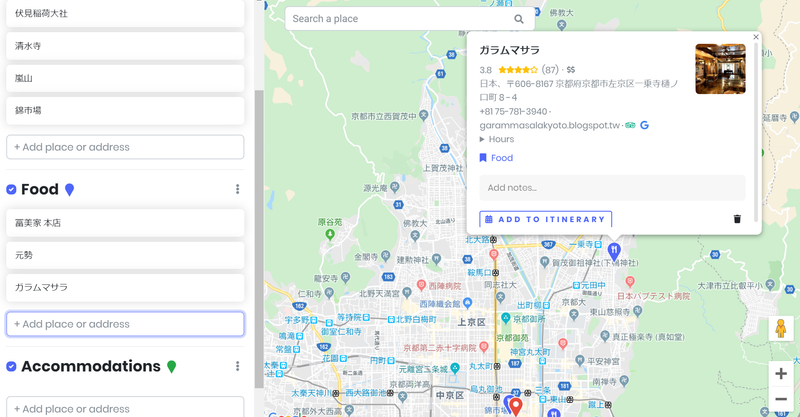Open Food section three-dot menu
Viewport: 800px width, 417px height.
237,189
